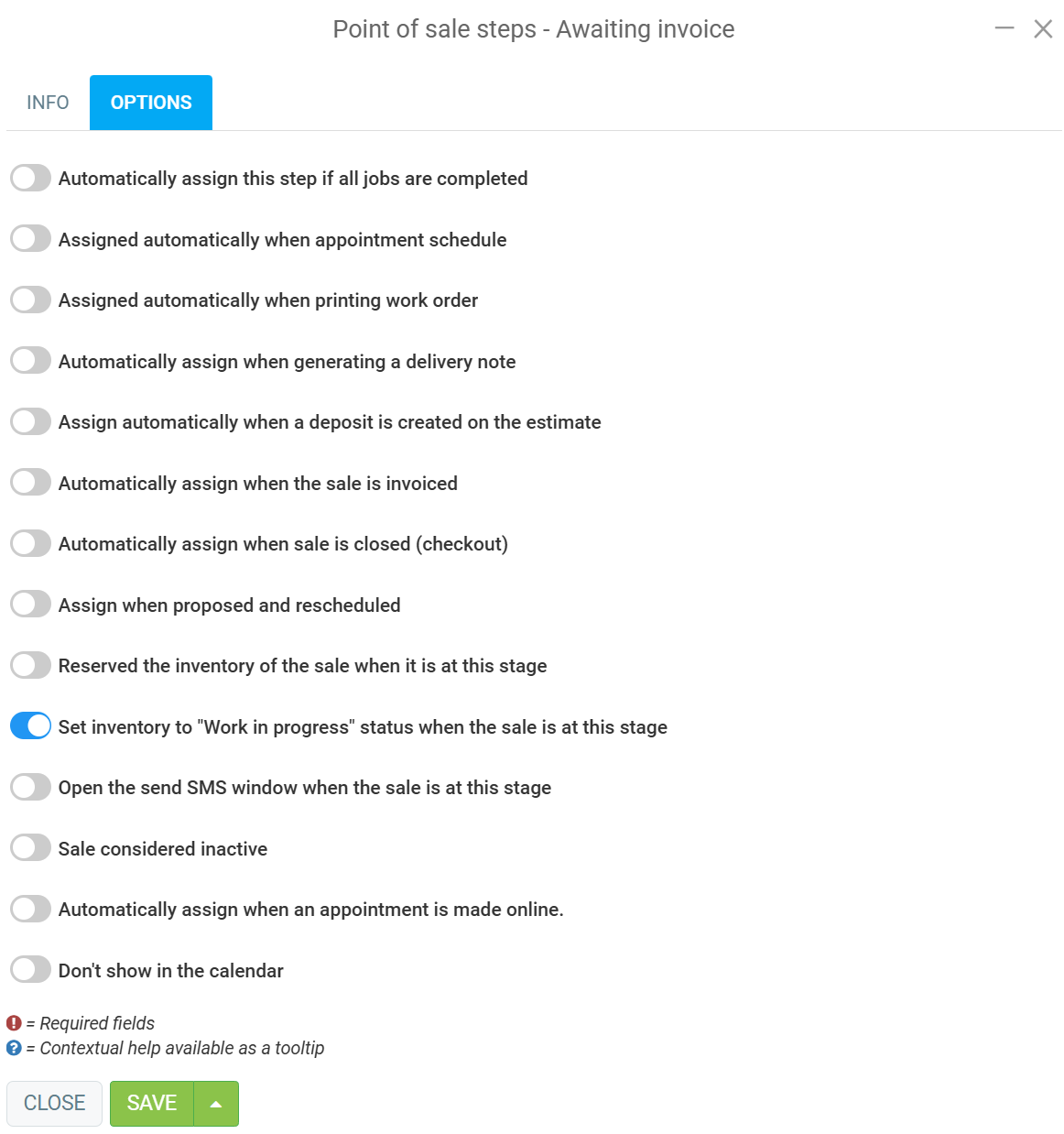Toggle assign when generating delivery note
Screen dimensions: 1064x1134
[x=30, y=360]
